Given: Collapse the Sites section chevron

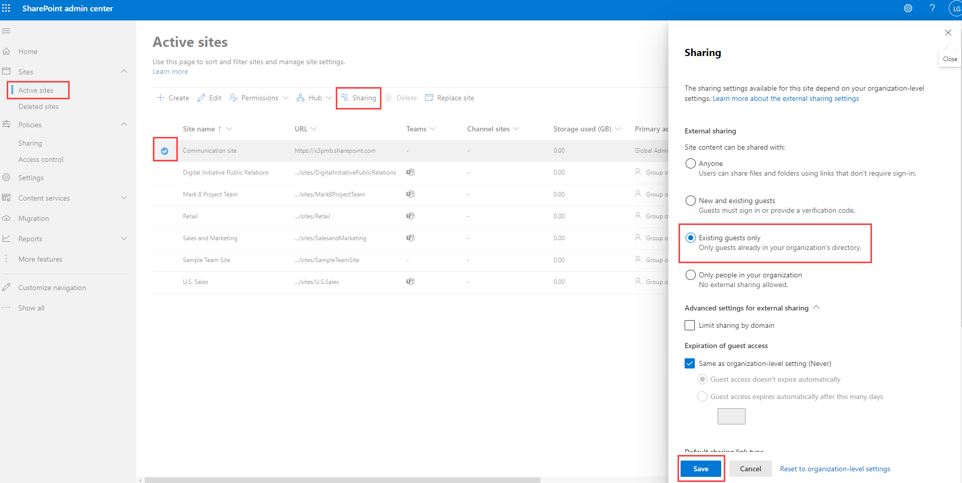Looking at the screenshot, I should pyautogui.click(x=124, y=72).
